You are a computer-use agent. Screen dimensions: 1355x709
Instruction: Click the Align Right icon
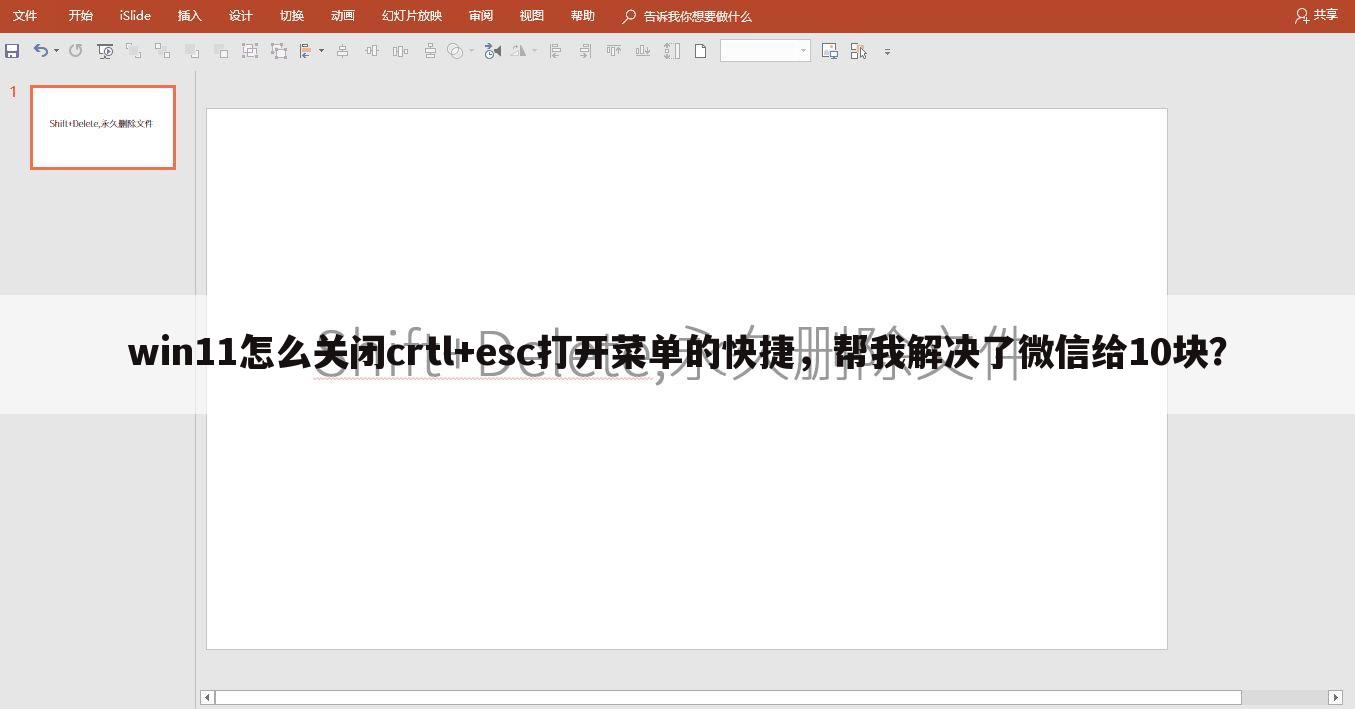coord(585,50)
